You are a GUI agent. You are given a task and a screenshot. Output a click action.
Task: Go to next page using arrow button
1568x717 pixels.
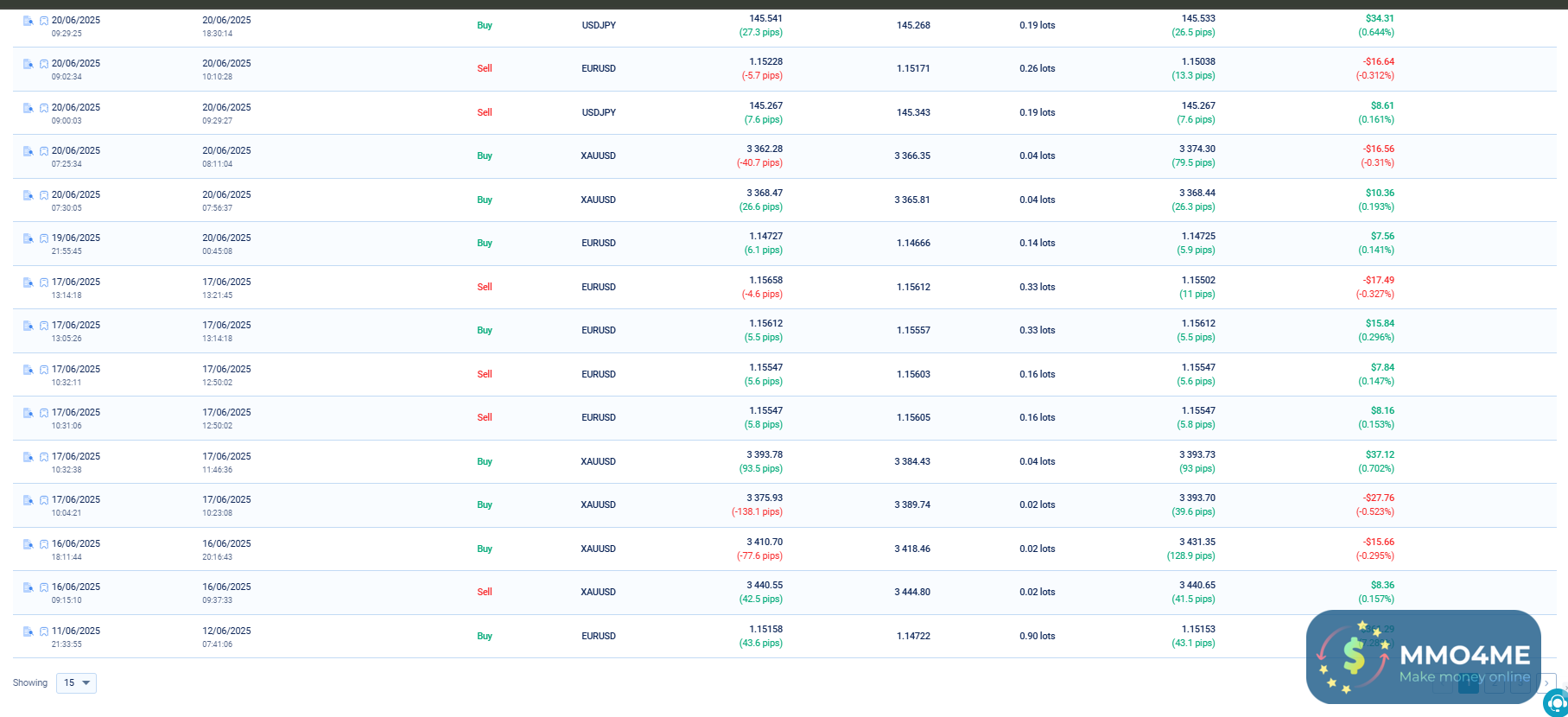(1546, 683)
